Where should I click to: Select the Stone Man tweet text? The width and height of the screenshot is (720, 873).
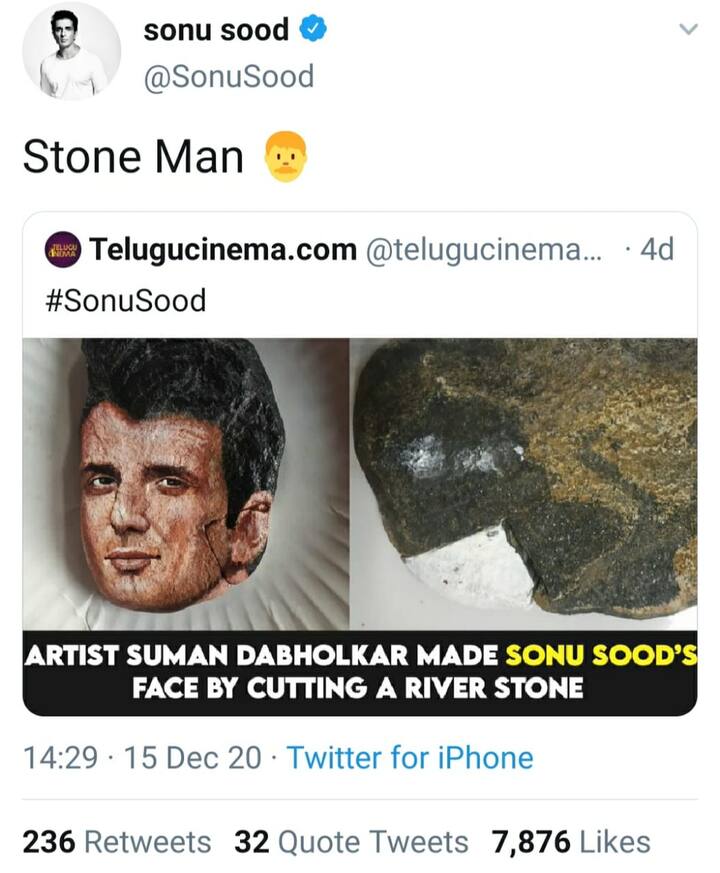(x=135, y=157)
